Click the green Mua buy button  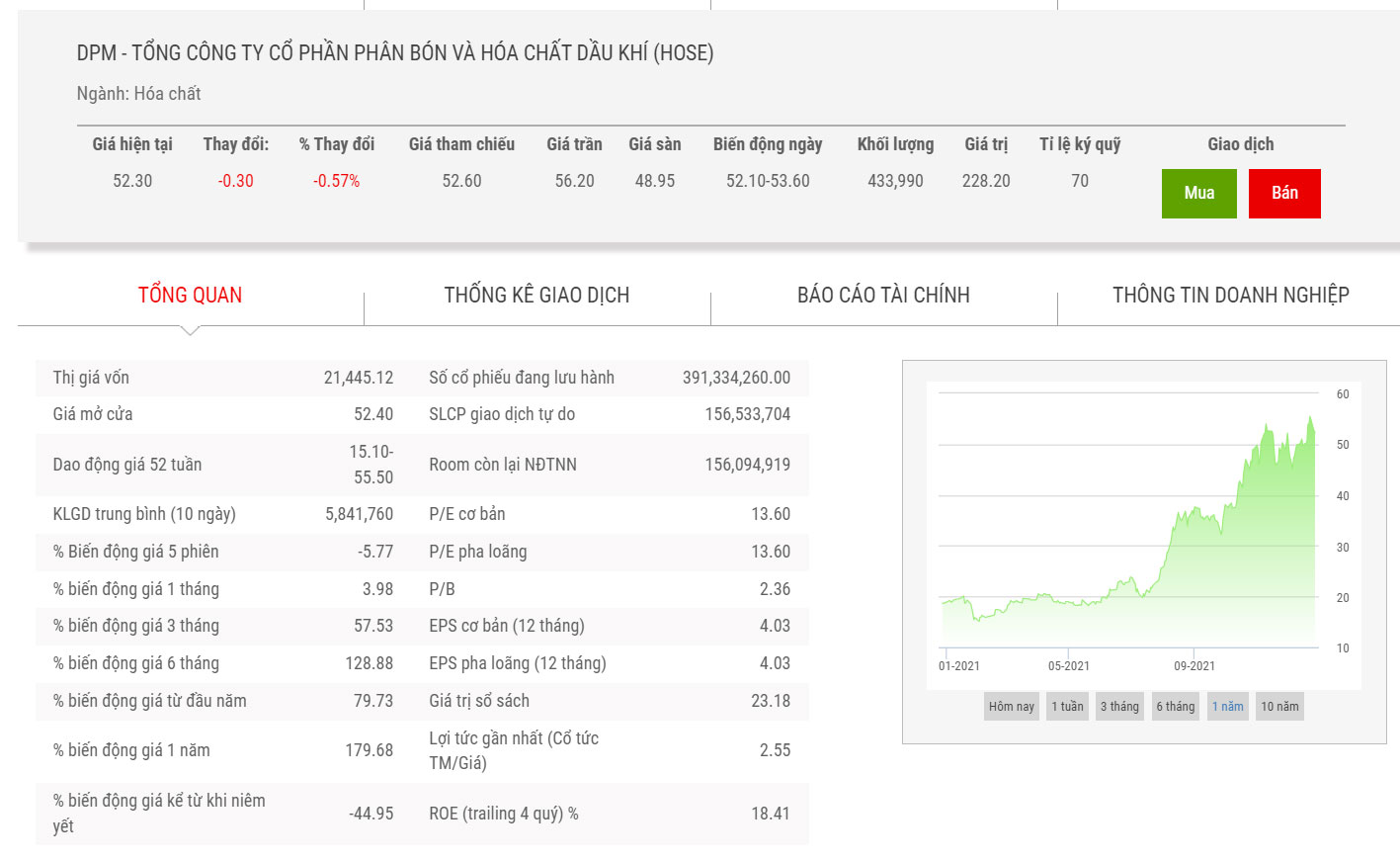click(1198, 193)
